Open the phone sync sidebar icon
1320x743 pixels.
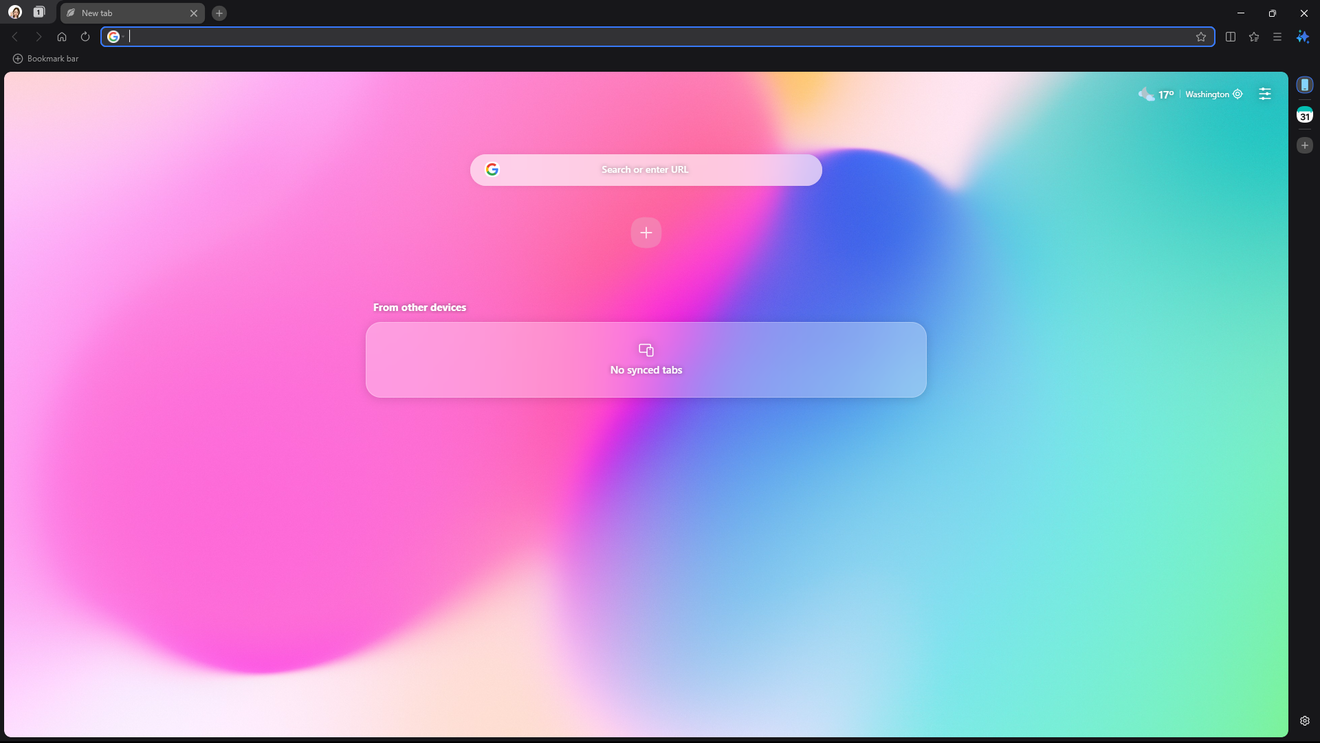[1304, 85]
